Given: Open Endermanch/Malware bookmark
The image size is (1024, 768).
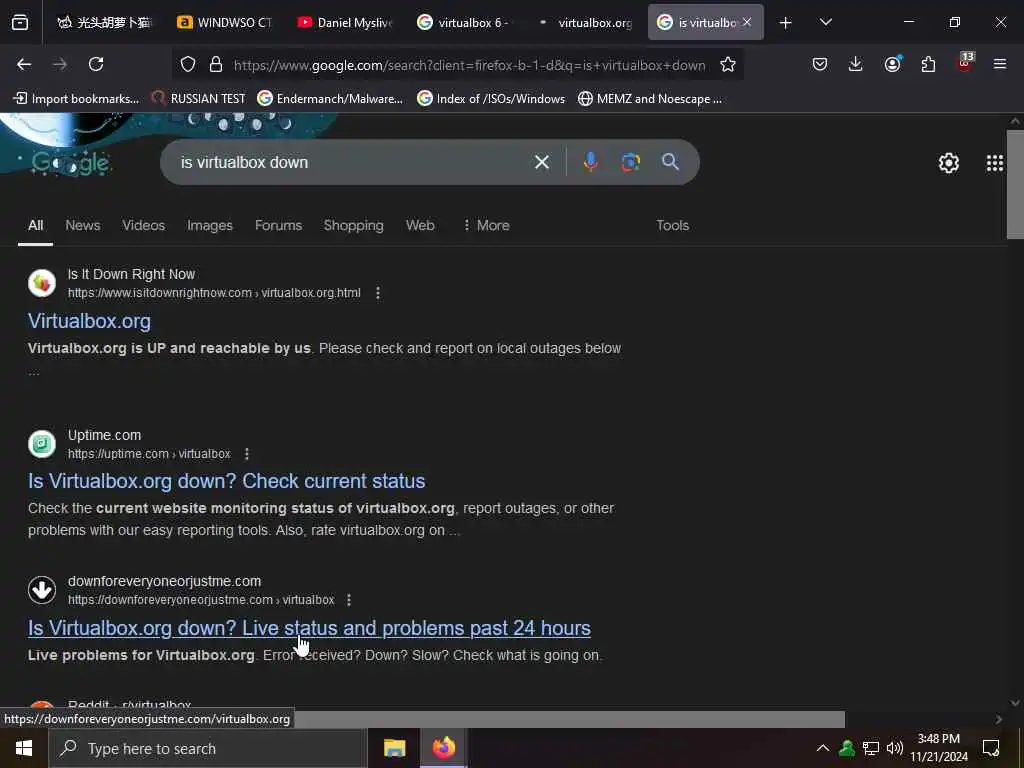Looking at the screenshot, I should 330,99.
